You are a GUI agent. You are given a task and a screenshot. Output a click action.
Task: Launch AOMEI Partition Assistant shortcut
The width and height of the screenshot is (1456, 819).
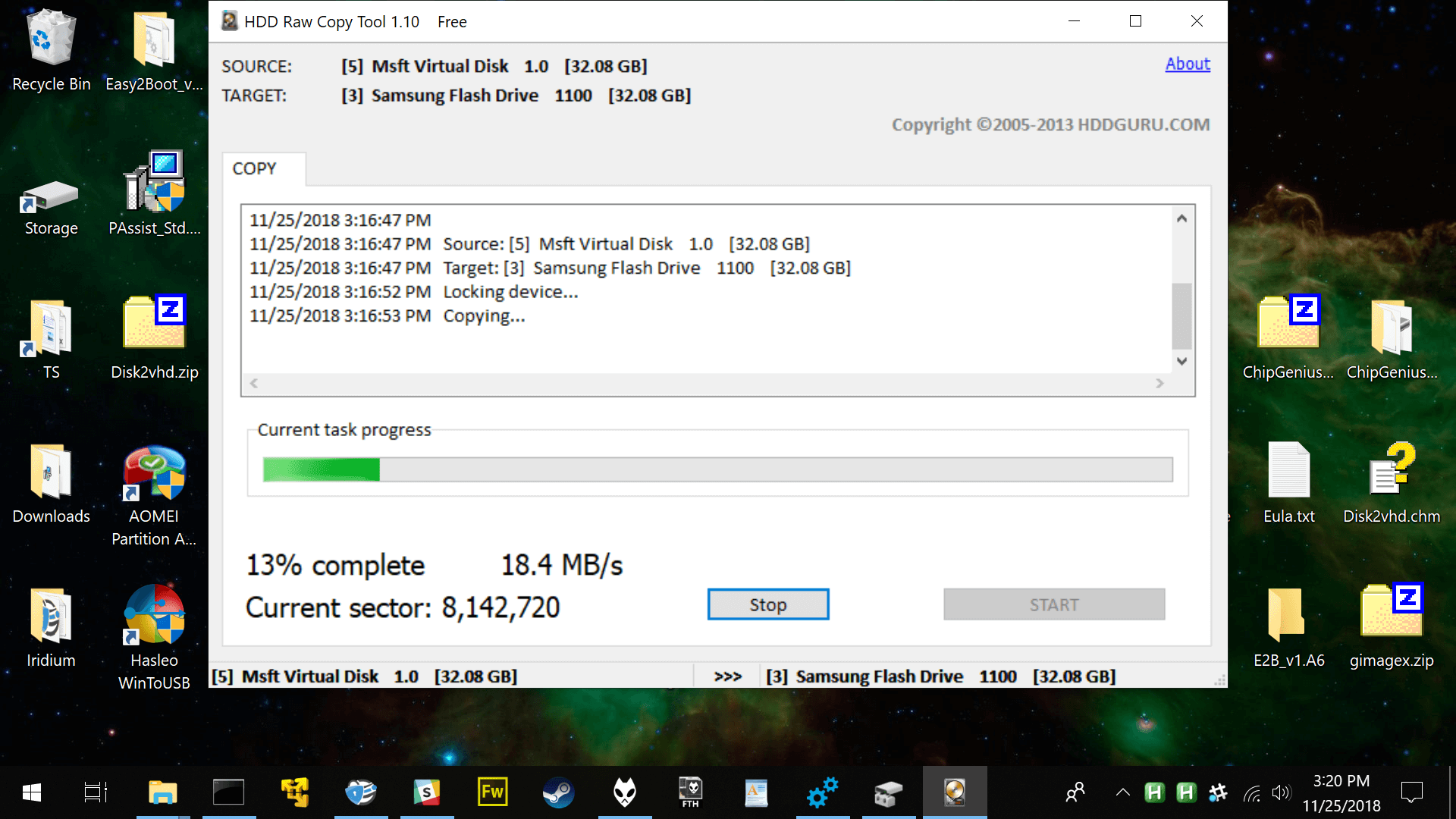[154, 495]
